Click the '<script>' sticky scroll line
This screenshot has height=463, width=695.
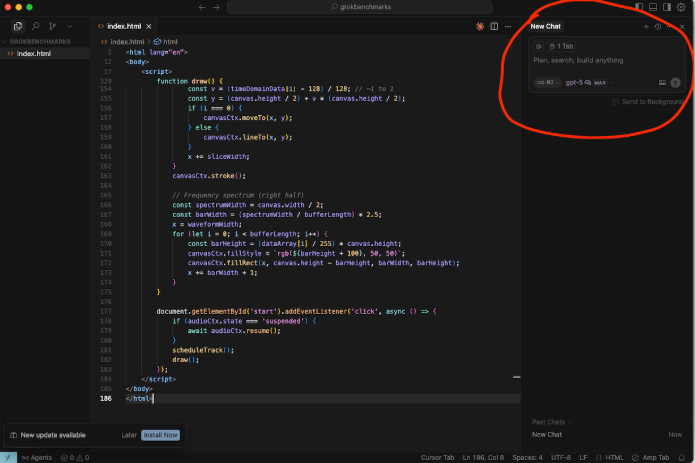(156, 71)
